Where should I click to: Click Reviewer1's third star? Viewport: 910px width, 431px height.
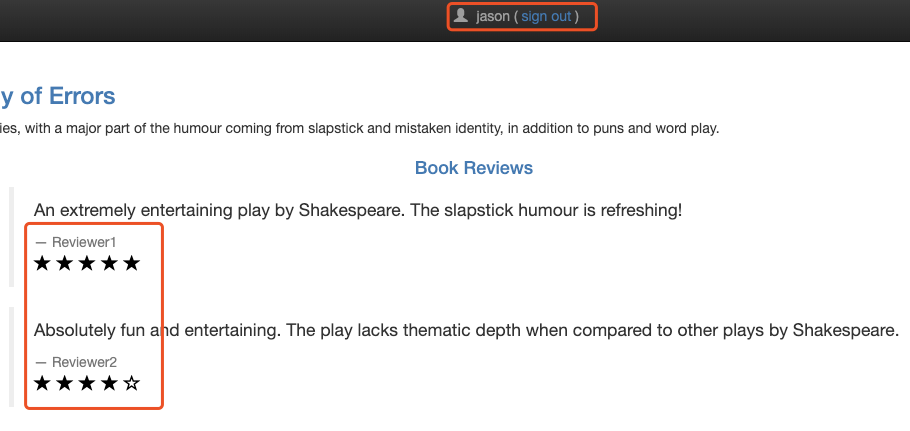coord(87,263)
